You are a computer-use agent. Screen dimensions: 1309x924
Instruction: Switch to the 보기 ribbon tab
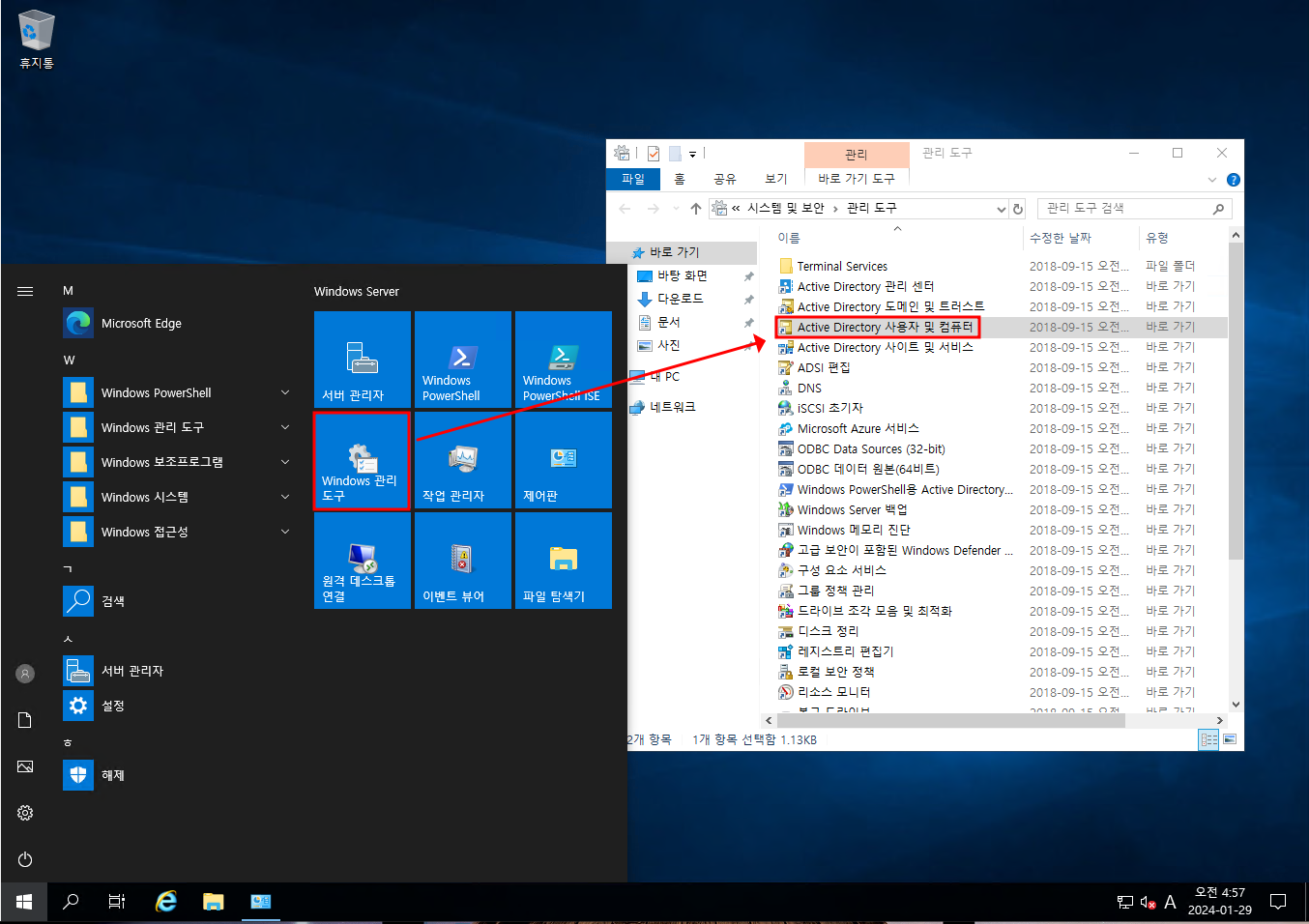776,179
